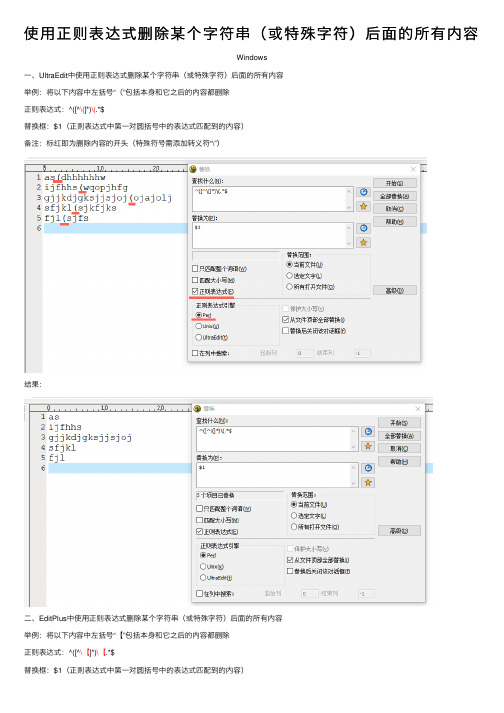
Task: Select 当前文件 scope in result dialog
Action: tap(294, 504)
